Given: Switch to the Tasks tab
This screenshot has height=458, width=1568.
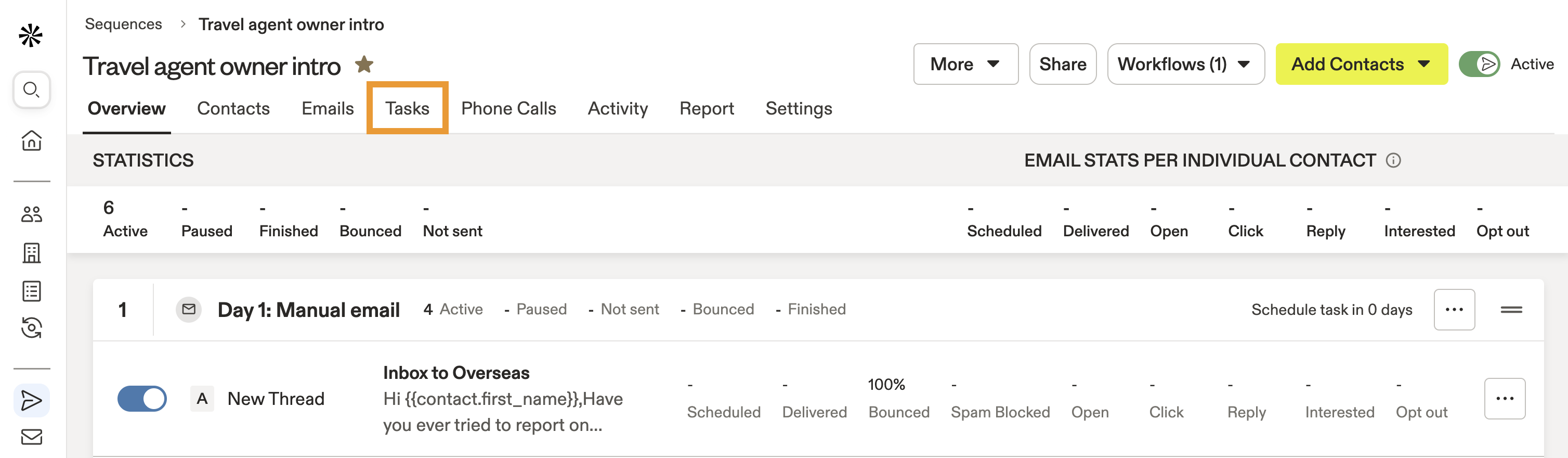Looking at the screenshot, I should point(407,108).
